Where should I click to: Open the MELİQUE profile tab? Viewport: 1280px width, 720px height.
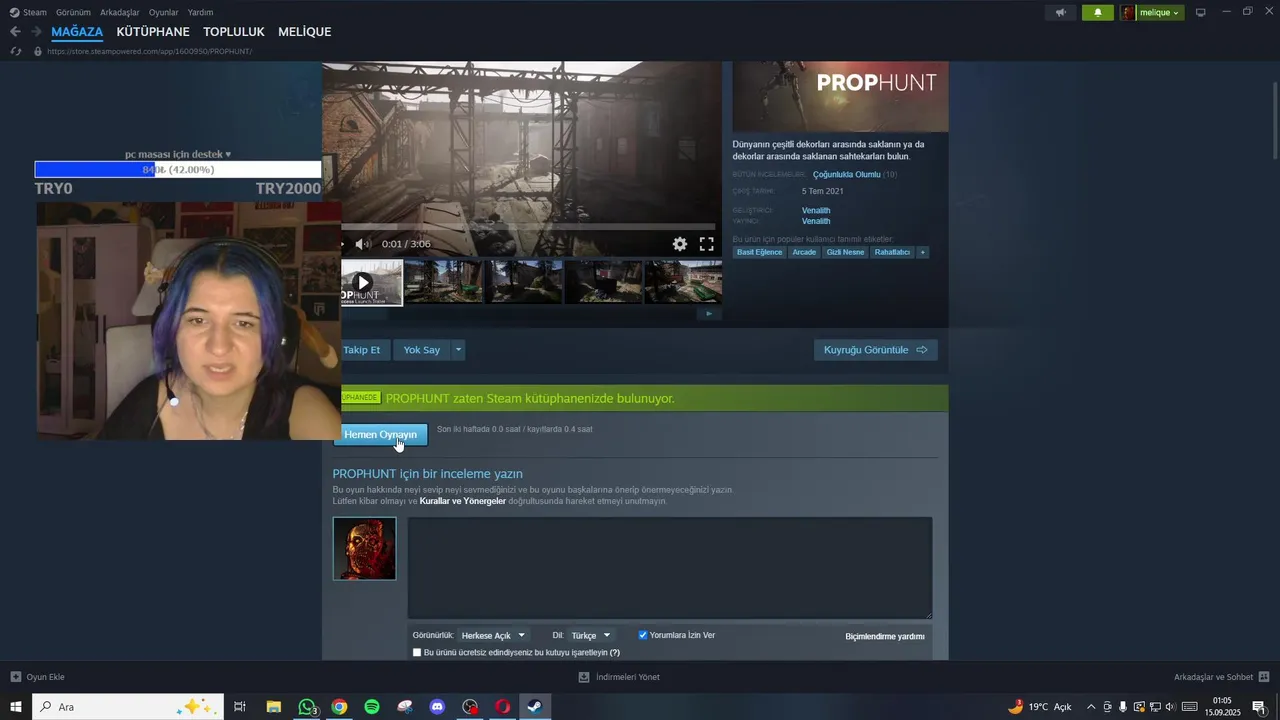pos(304,32)
